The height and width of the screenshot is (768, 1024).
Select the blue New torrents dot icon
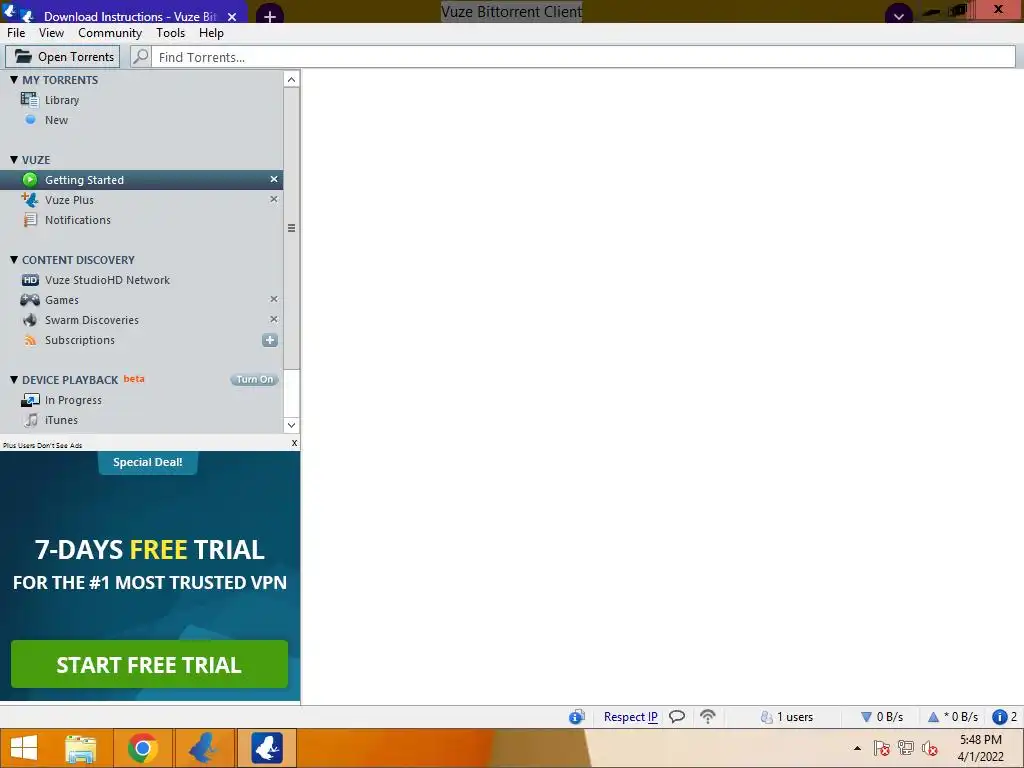pyautogui.click(x=30, y=120)
